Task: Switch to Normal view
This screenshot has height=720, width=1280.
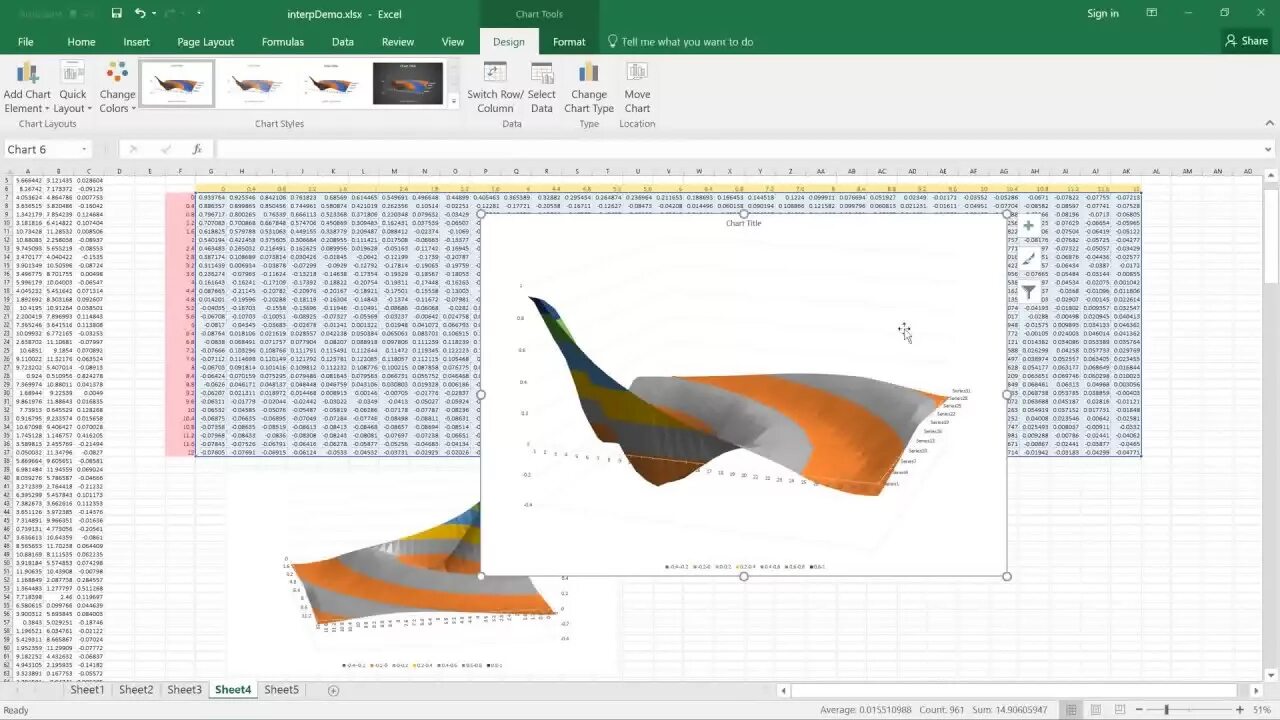Action: pyautogui.click(x=1071, y=710)
